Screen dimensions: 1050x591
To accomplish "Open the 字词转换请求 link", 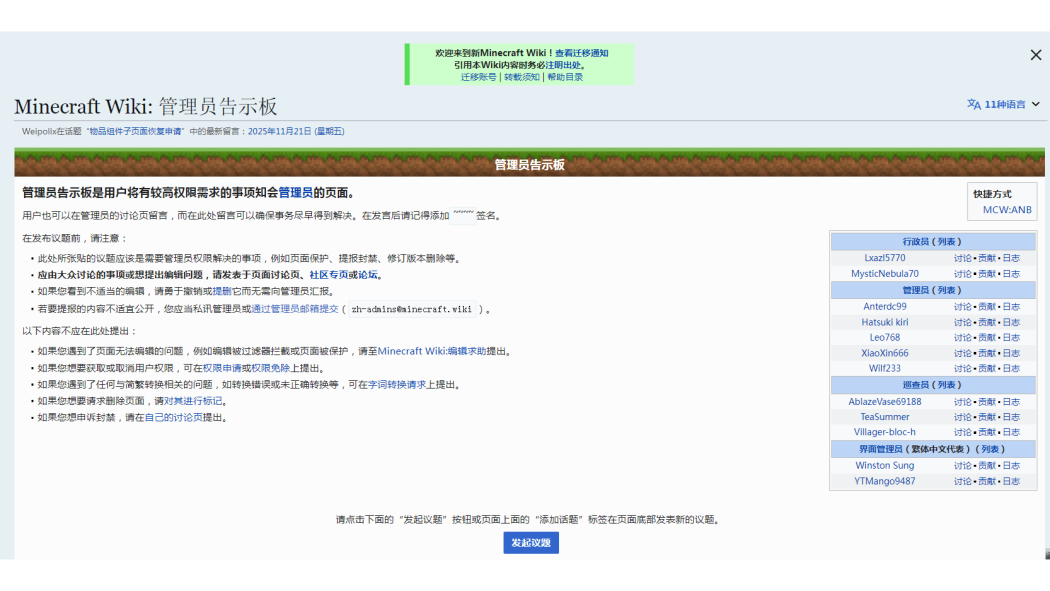I will (x=396, y=385).
